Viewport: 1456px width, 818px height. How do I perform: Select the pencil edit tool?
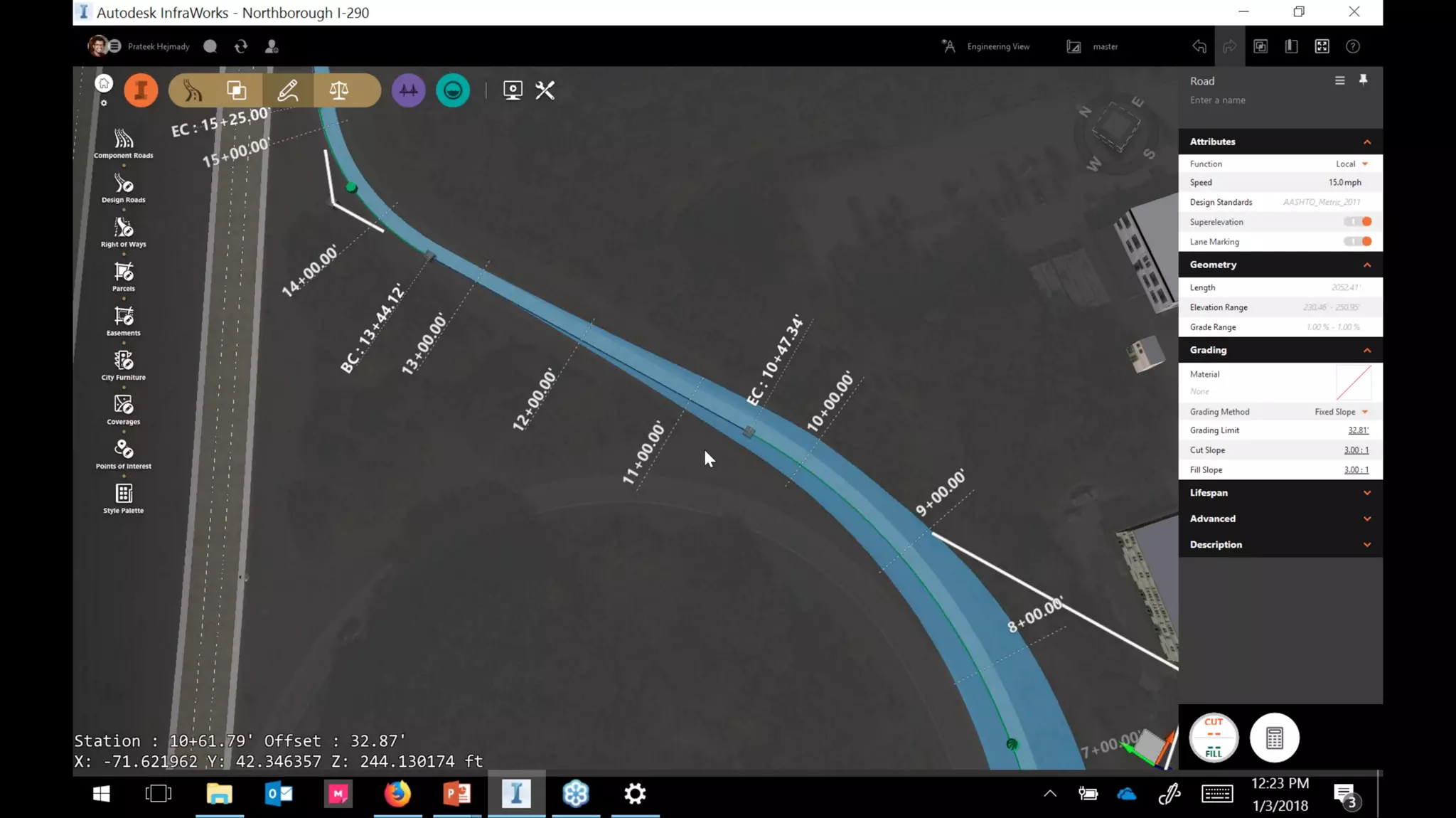click(x=288, y=90)
